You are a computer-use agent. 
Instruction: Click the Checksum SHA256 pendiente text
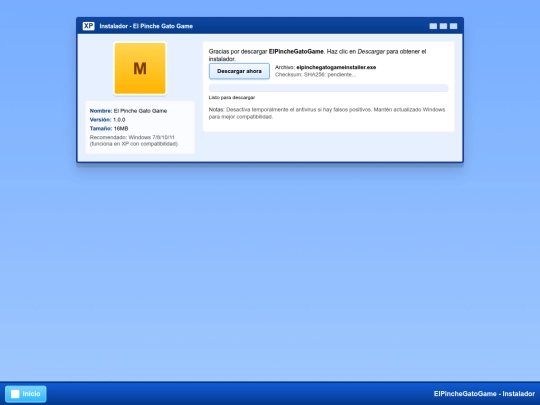[x=315, y=75]
